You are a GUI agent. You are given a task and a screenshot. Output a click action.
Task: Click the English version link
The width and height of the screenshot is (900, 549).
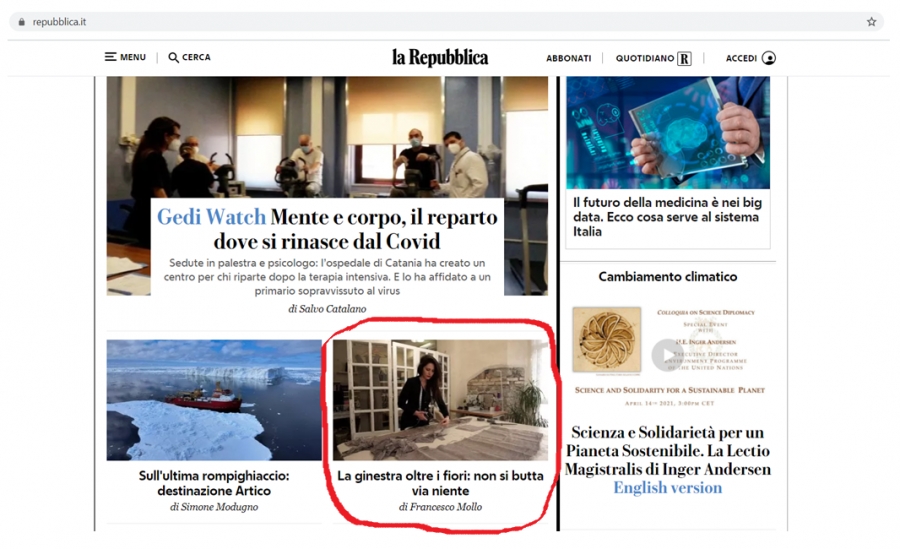(668, 488)
